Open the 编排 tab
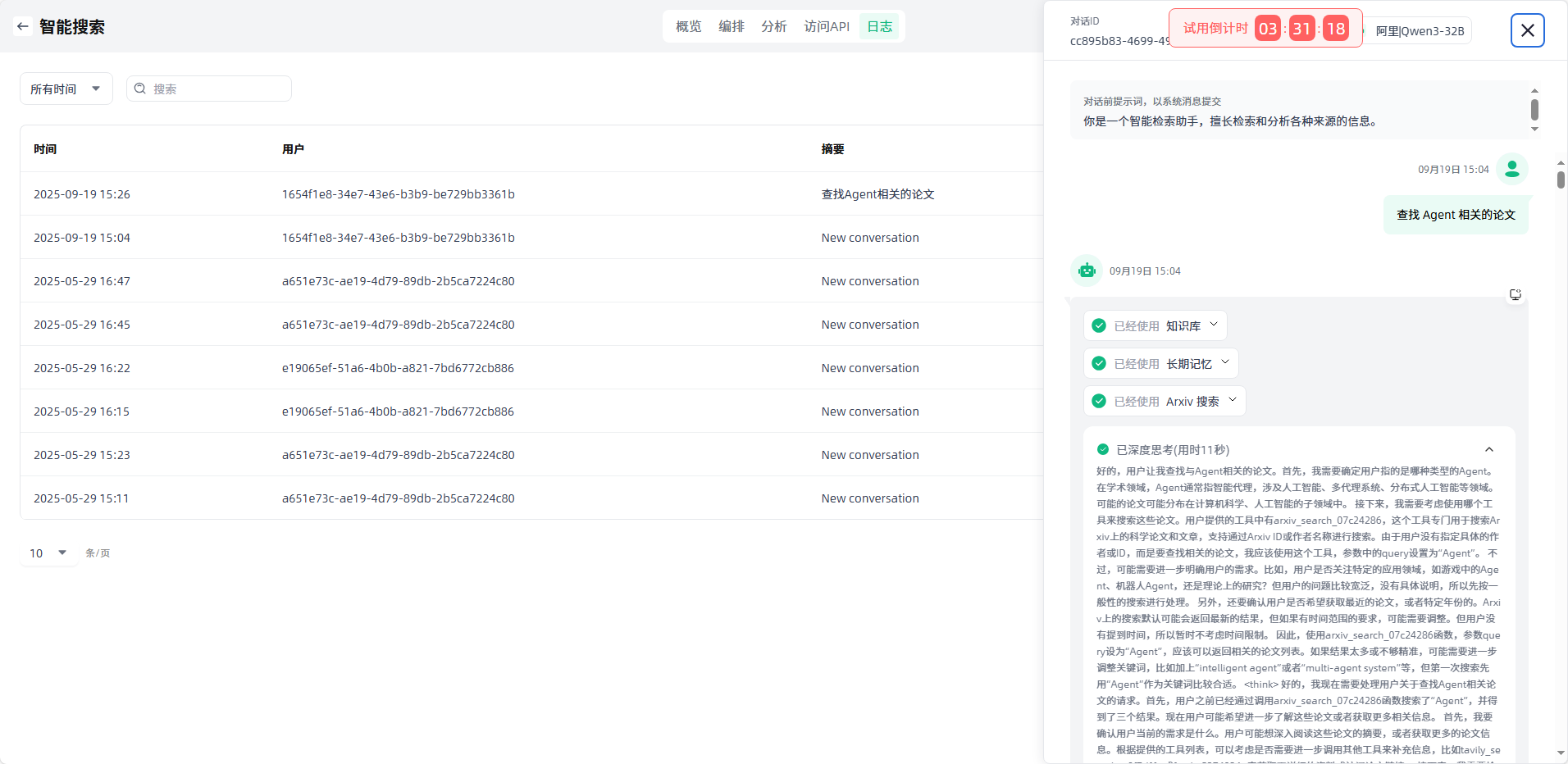 point(731,26)
